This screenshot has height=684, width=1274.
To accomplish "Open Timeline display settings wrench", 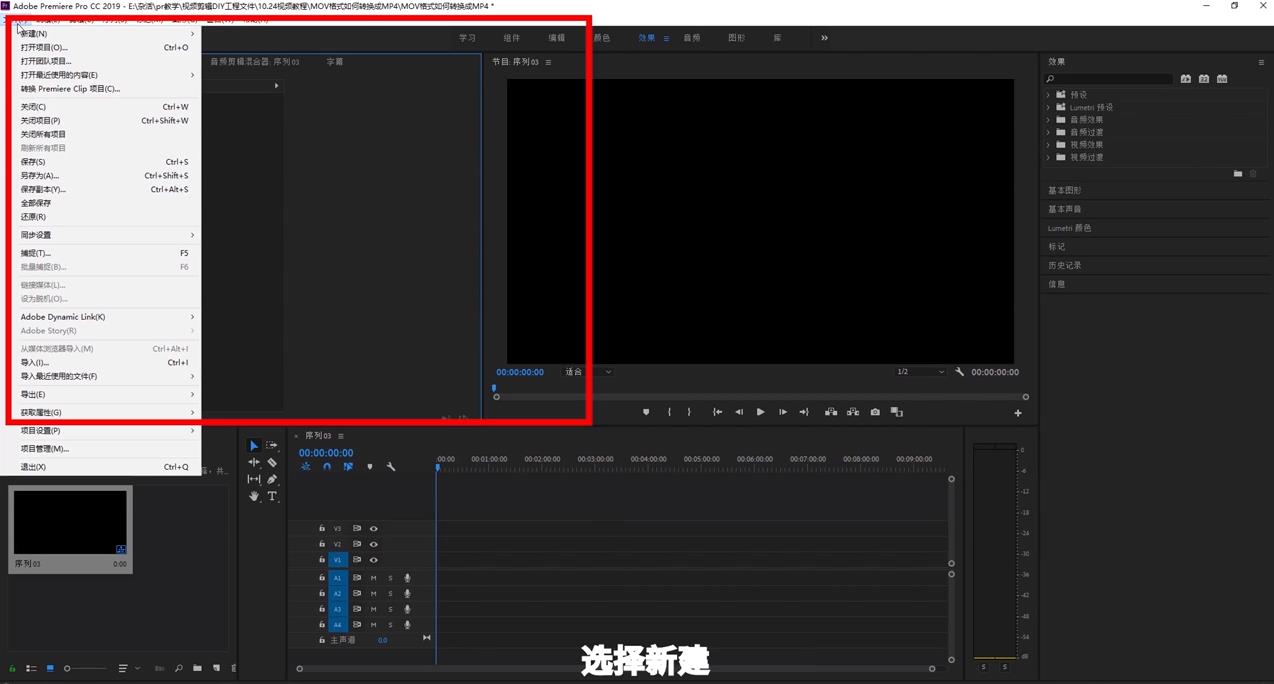I will click(391, 466).
